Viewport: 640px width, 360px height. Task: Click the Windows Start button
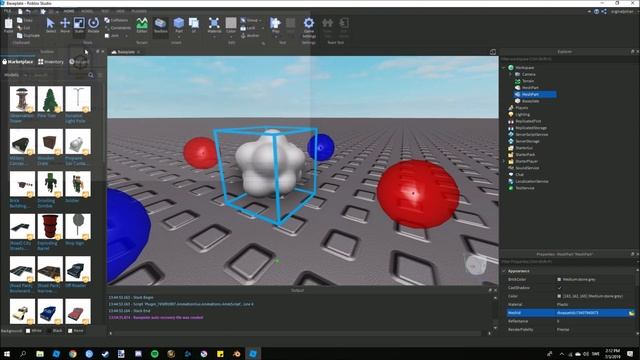click(7, 353)
